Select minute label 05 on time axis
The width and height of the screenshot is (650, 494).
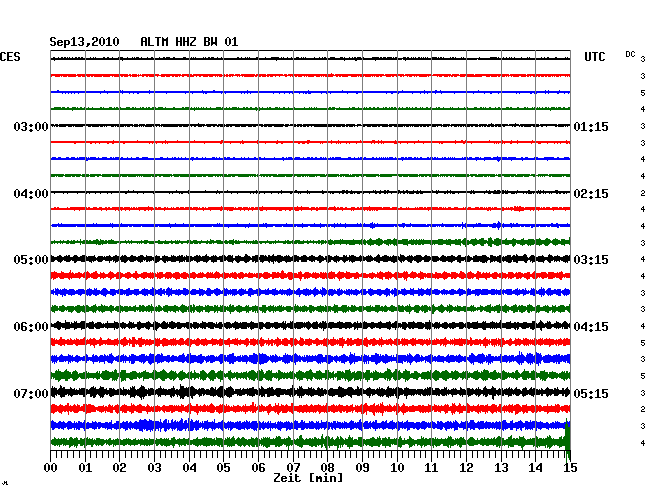click(x=223, y=467)
